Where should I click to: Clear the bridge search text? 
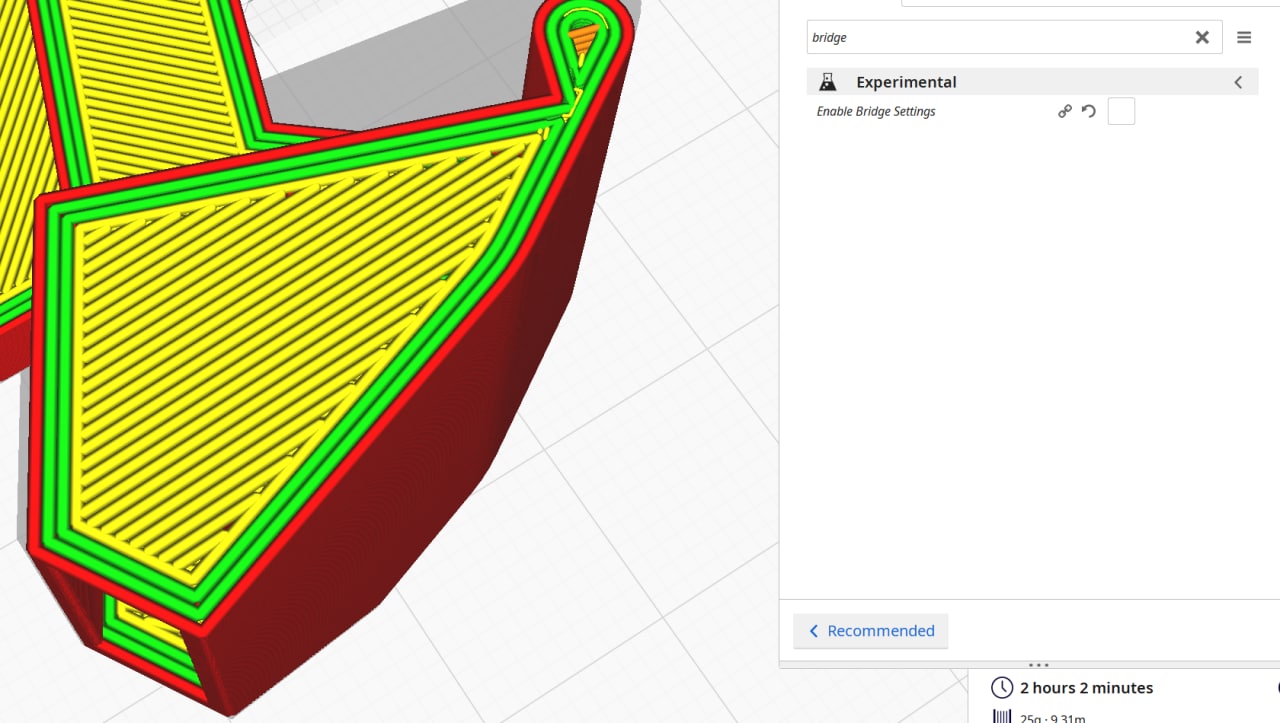(1202, 37)
